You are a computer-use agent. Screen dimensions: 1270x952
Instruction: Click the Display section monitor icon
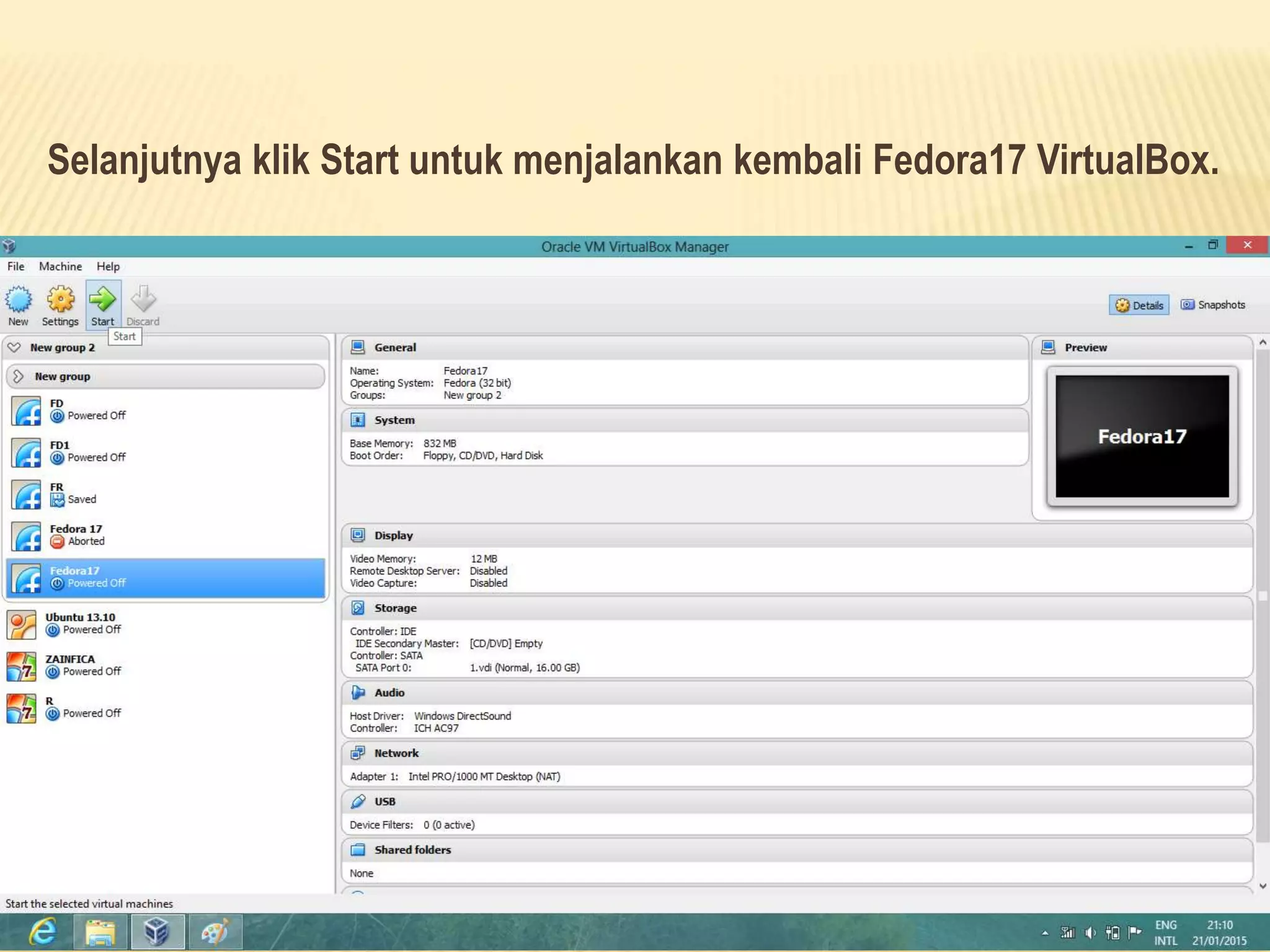(x=358, y=535)
